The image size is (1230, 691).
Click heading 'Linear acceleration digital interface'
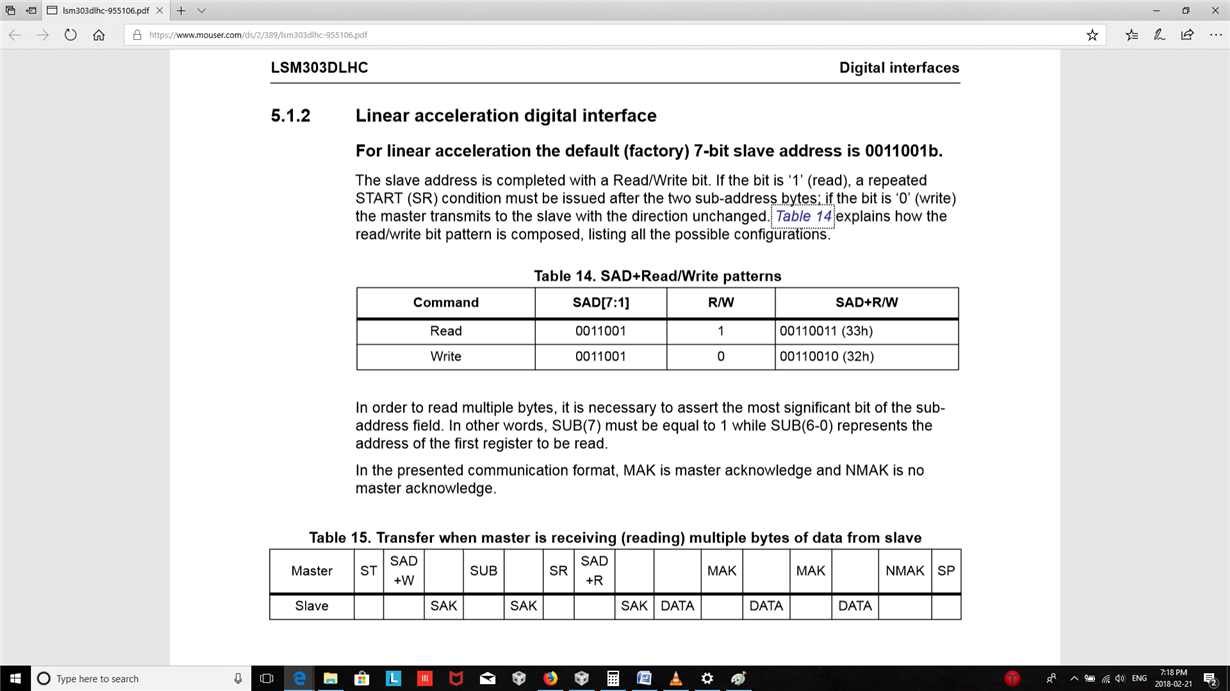(x=506, y=116)
